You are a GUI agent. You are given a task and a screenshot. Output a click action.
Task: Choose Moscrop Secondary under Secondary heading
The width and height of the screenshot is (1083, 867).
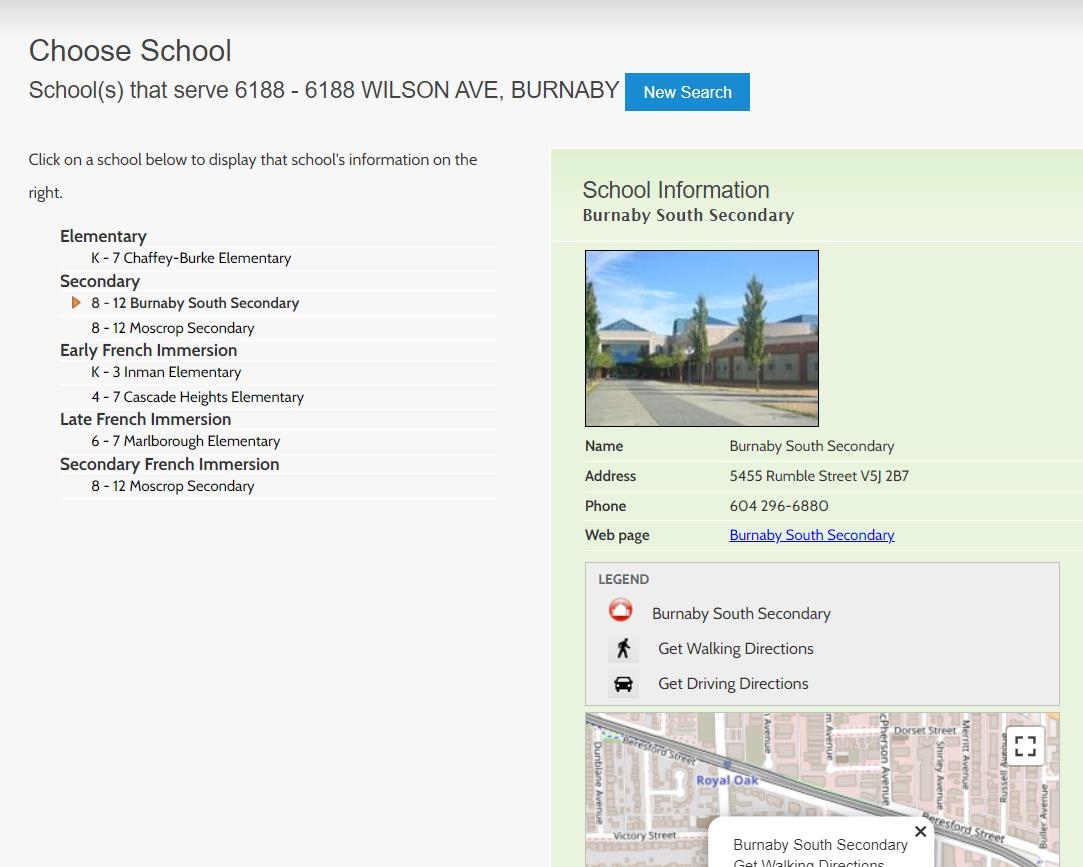click(x=173, y=328)
